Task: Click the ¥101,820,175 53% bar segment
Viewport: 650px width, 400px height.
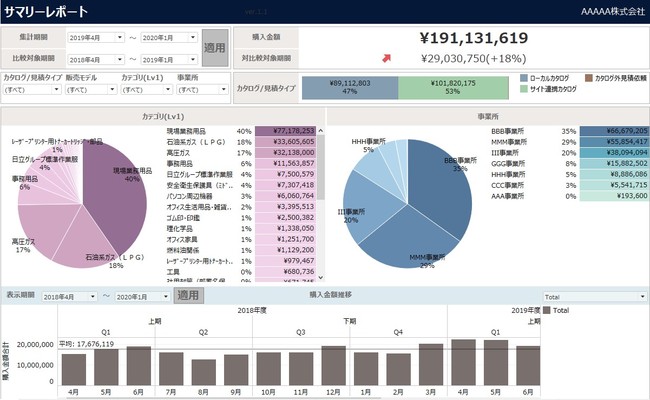Action: 453,87
